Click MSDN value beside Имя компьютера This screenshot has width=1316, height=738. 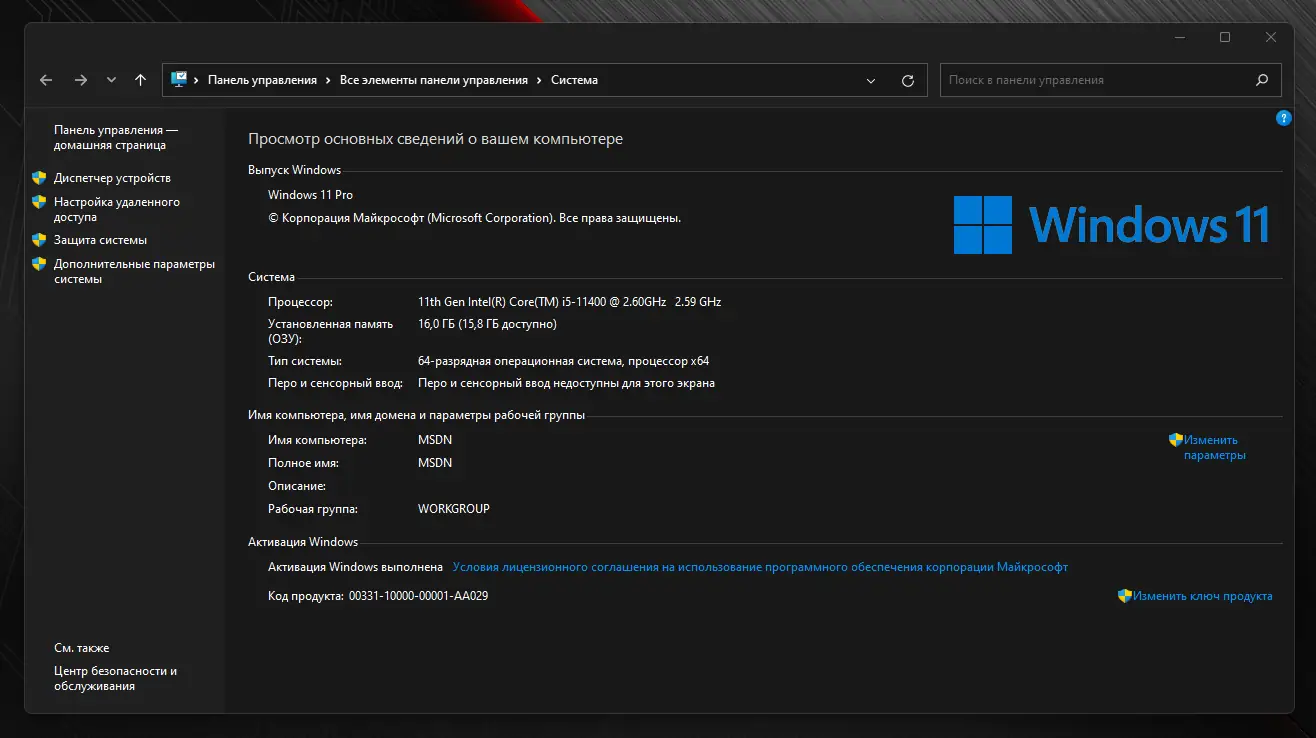coord(435,440)
